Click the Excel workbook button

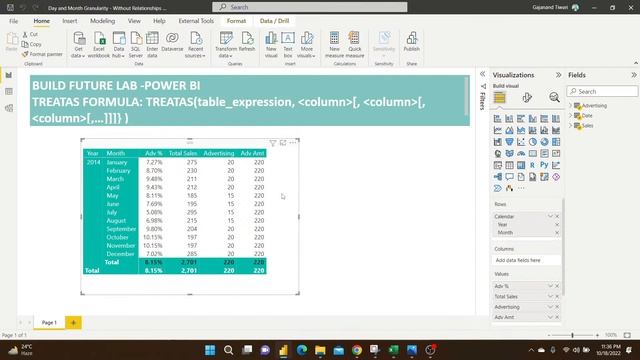[99, 45]
